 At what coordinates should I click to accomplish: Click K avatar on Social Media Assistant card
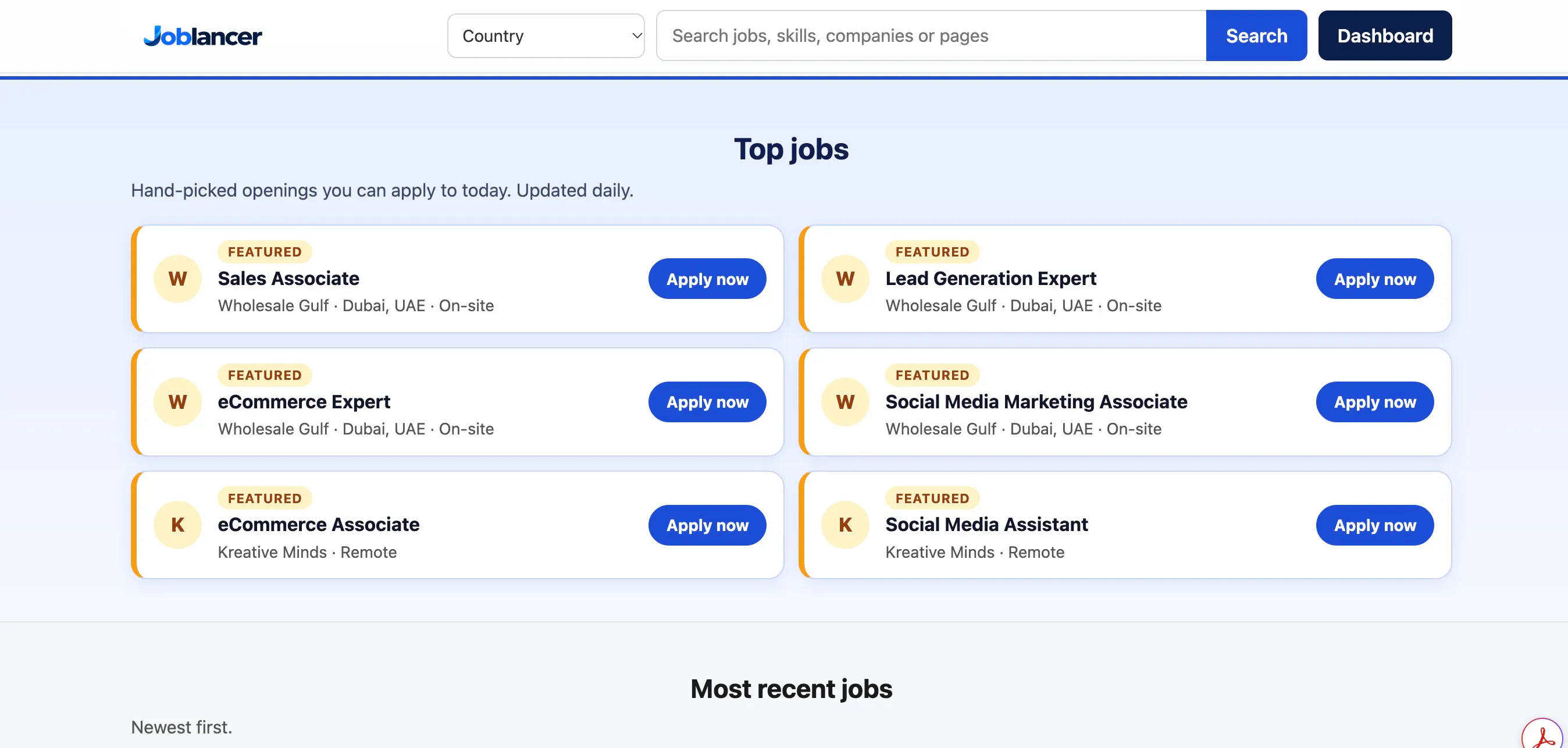tap(845, 525)
